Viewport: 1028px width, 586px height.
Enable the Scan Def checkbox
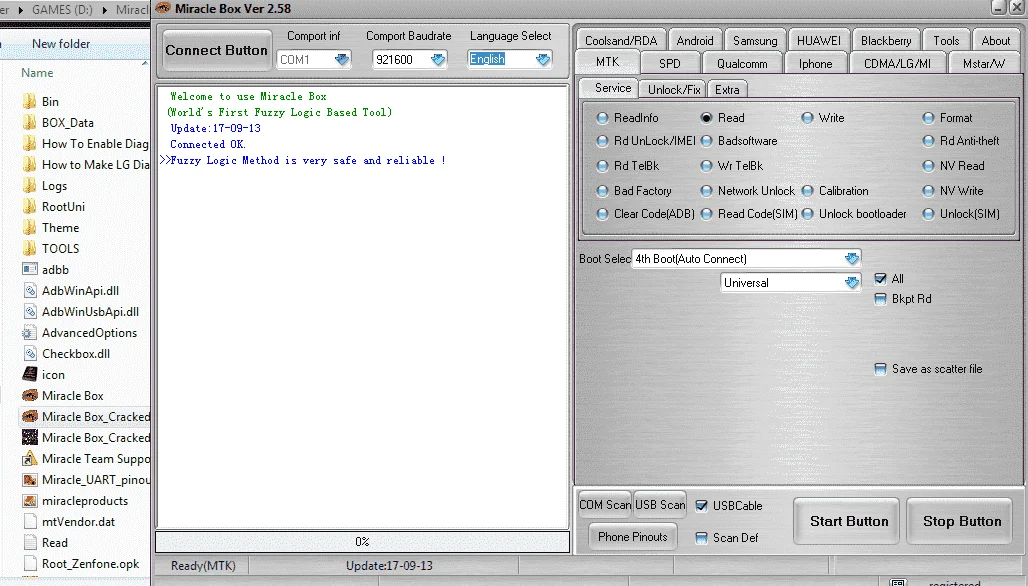702,537
